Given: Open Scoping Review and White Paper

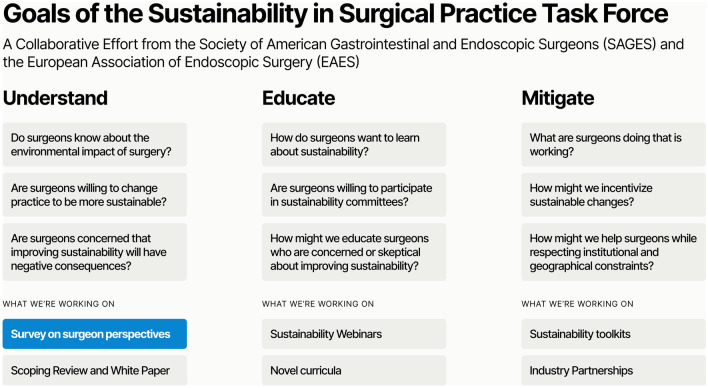Looking at the screenshot, I should click(95, 370).
